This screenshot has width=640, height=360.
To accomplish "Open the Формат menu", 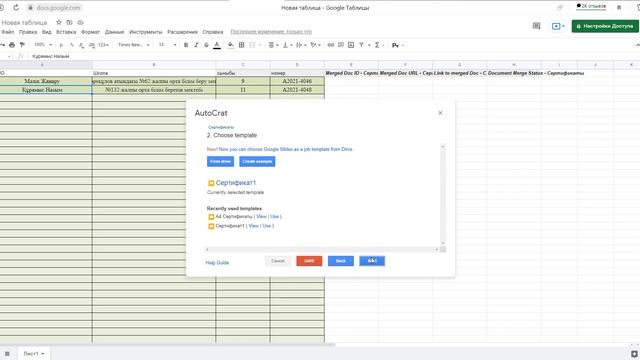I will point(90,32).
